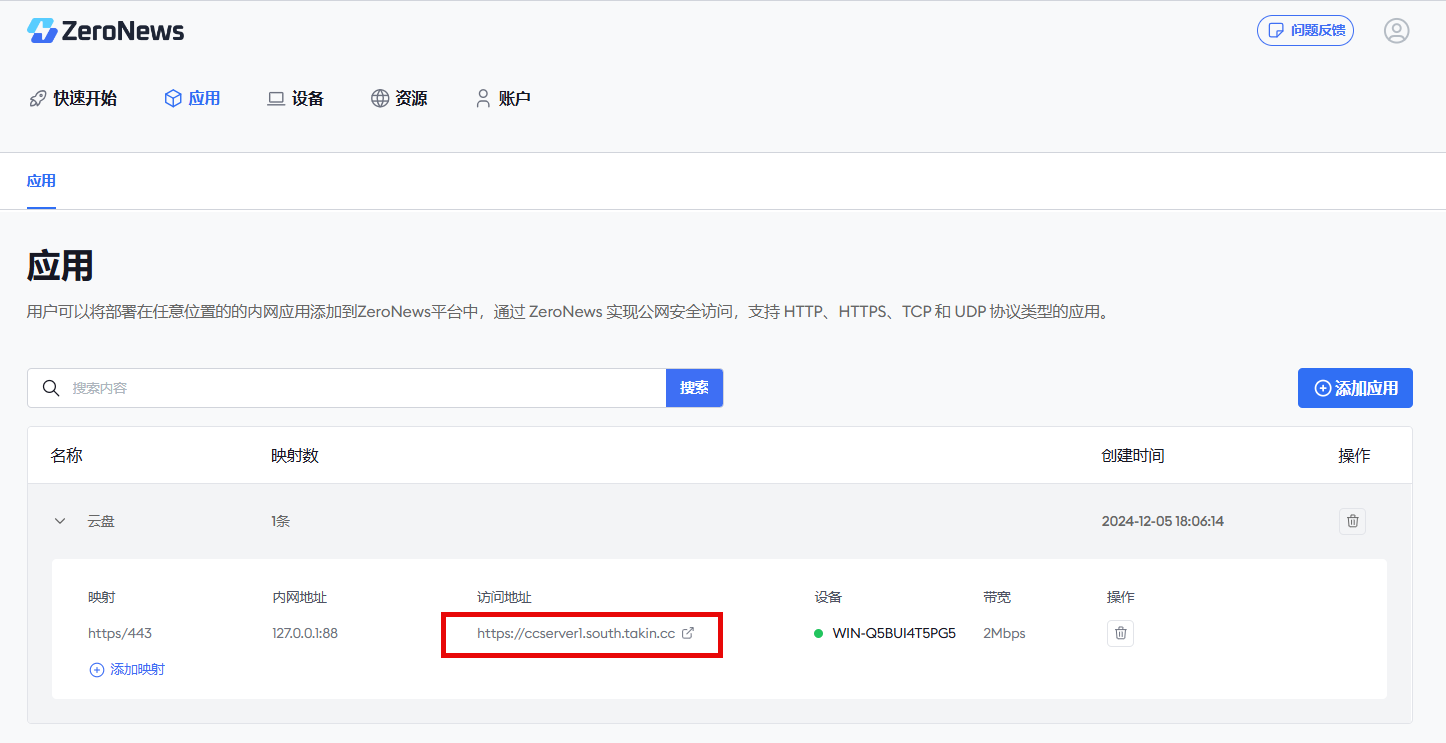Viewport: 1446px width, 743px height.
Task: Click the 添加应用 button
Action: [1355, 388]
